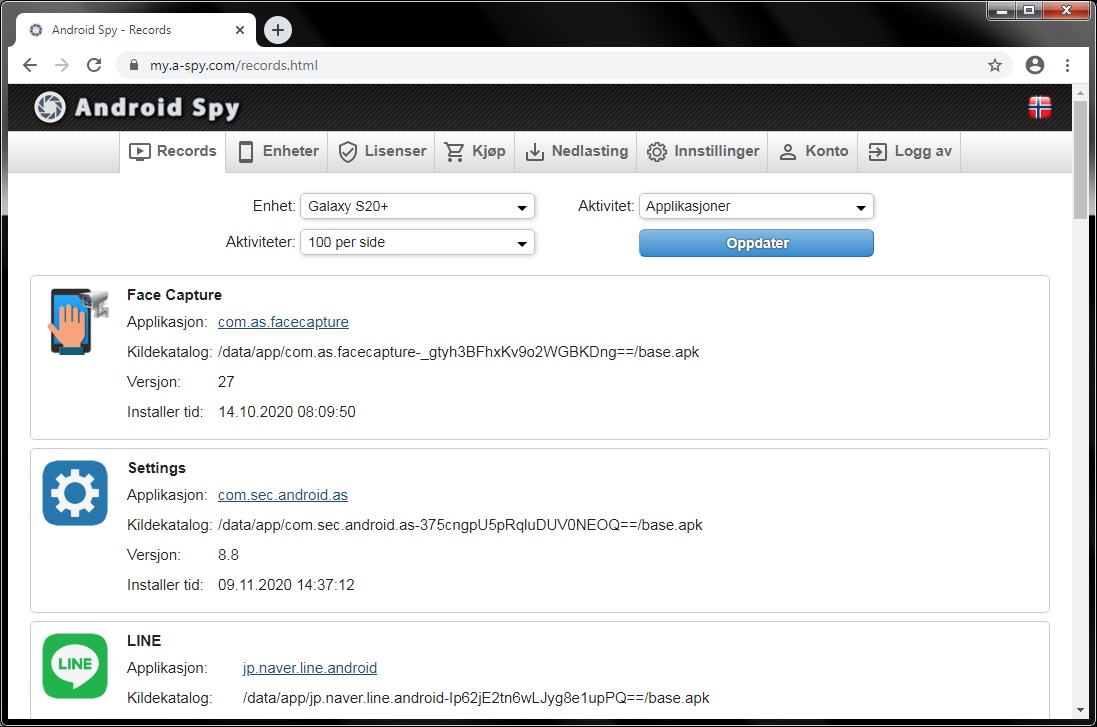Click the scrollbar up arrow
The width and height of the screenshot is (1097, 727).
[x=1080, y=92]
